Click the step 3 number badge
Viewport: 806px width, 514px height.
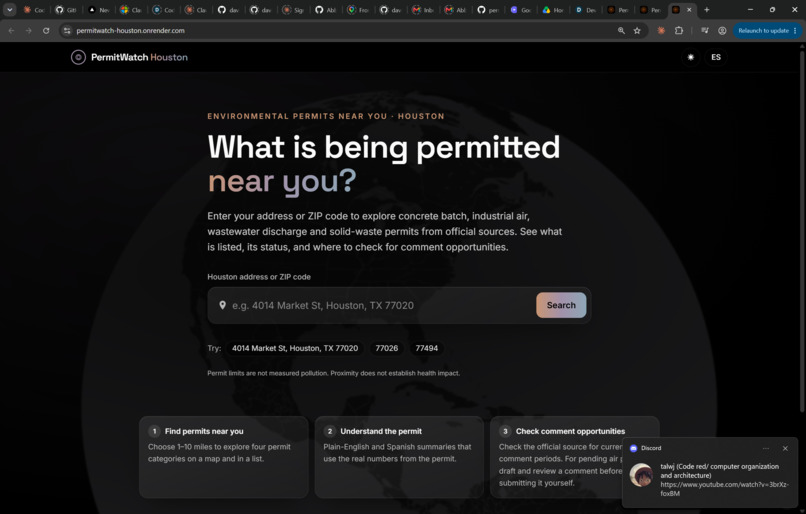pos(505,431)
